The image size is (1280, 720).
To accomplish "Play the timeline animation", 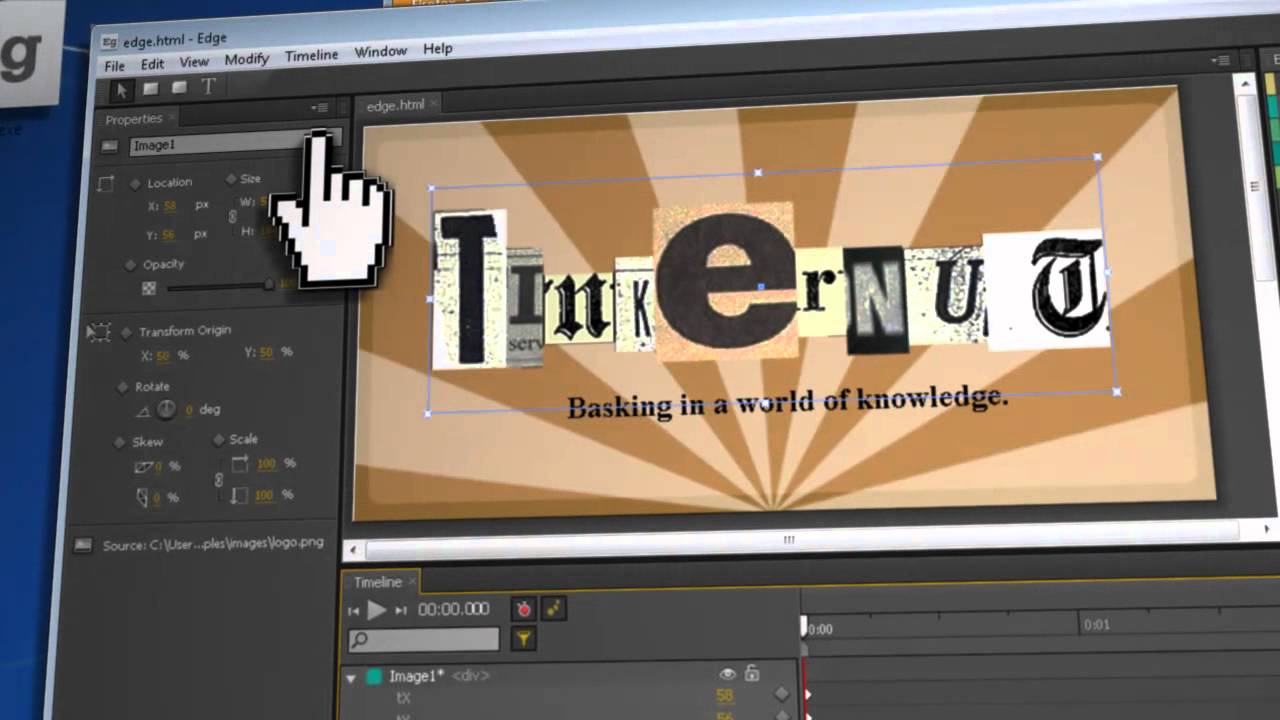I will click(x=377, y=609).
